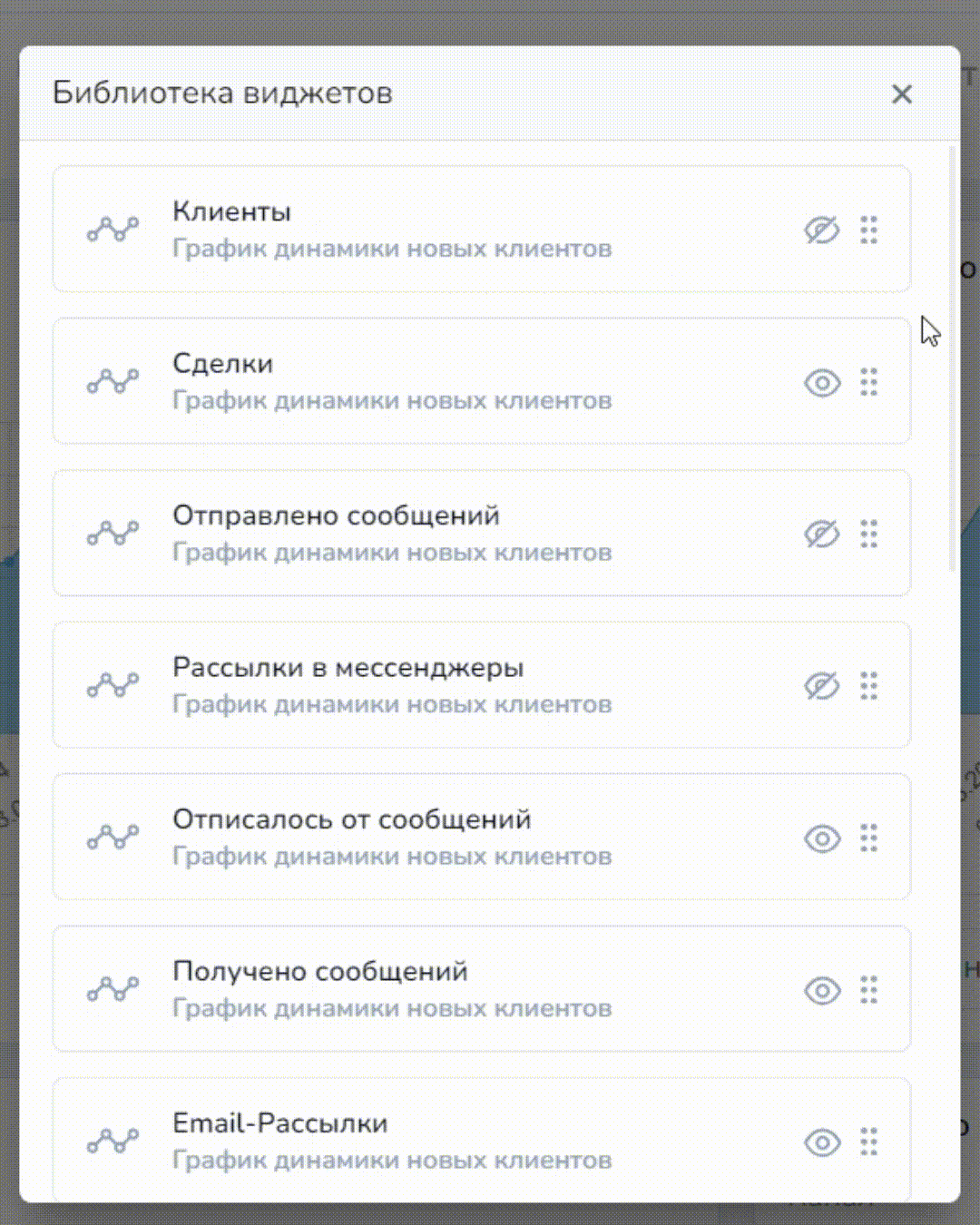Hide the Получено сообщений widget

(x=822, y=990)
